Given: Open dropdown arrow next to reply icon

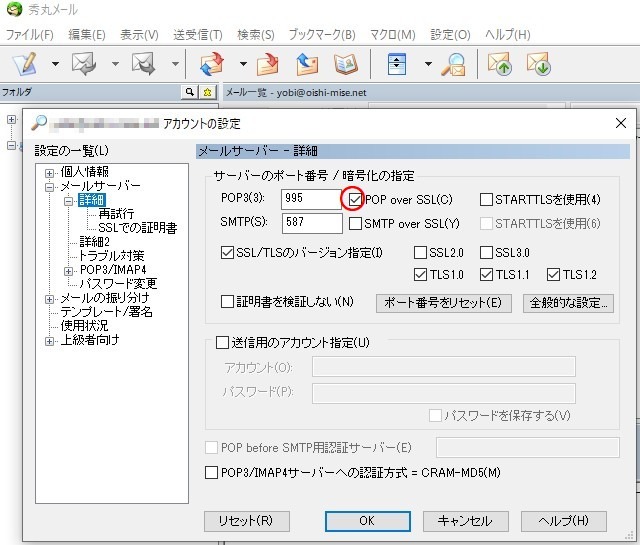Looking at the screenshot, I should click(115, 64).
